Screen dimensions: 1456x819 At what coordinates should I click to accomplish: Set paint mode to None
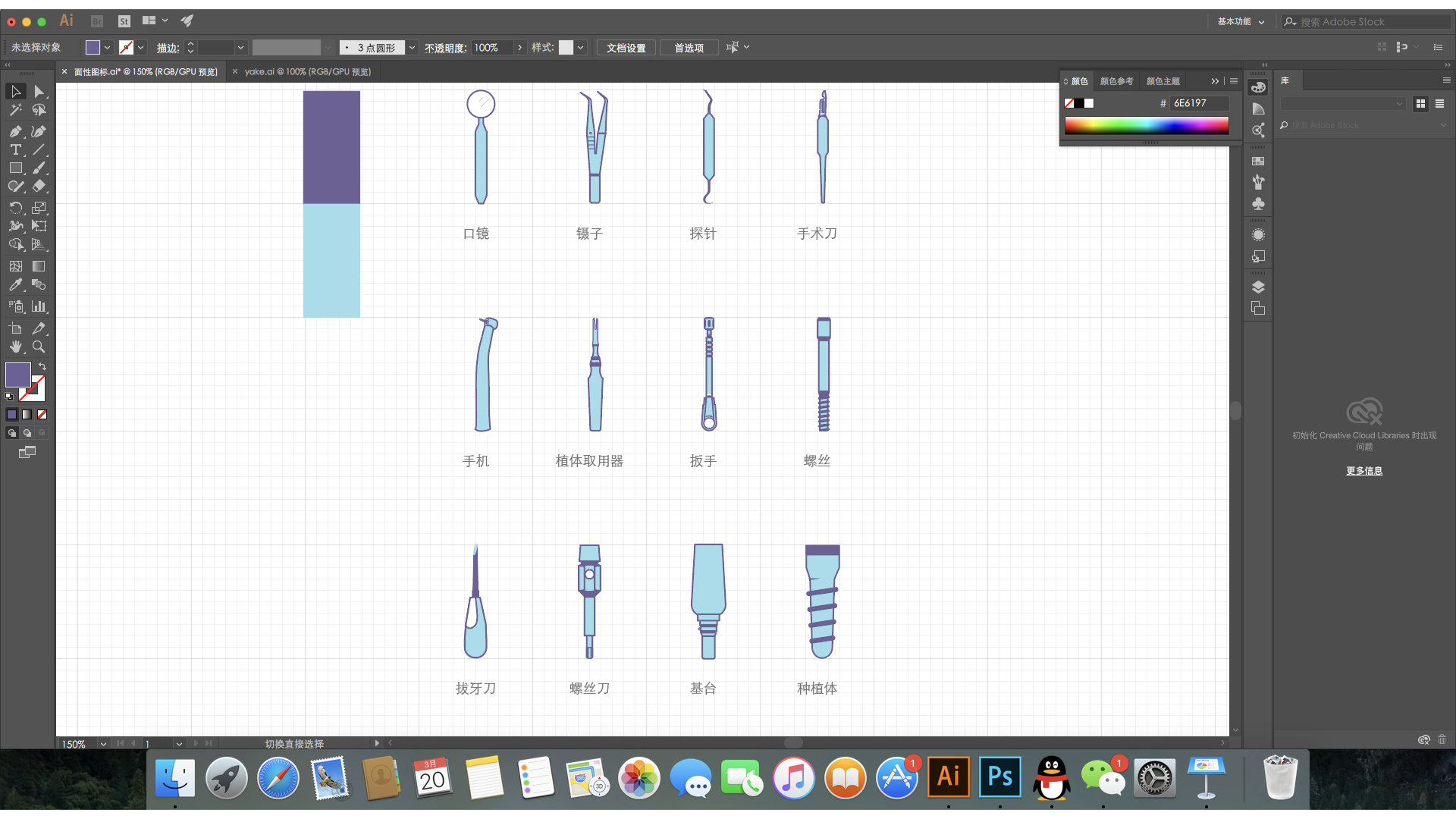click(42, 414)
